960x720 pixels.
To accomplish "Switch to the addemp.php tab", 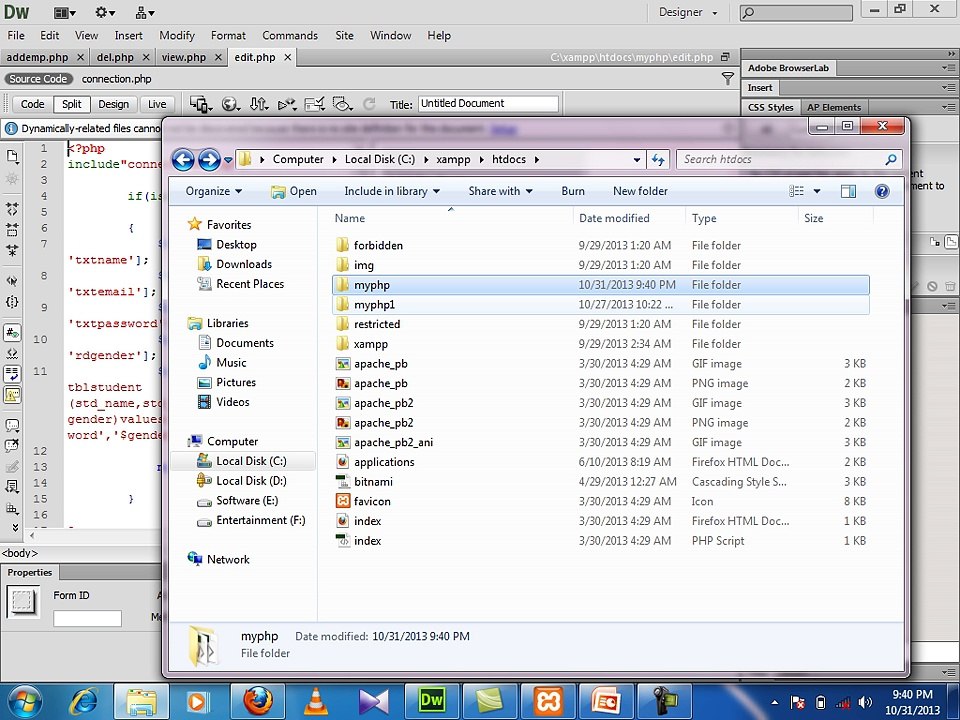I will point(37,58).
